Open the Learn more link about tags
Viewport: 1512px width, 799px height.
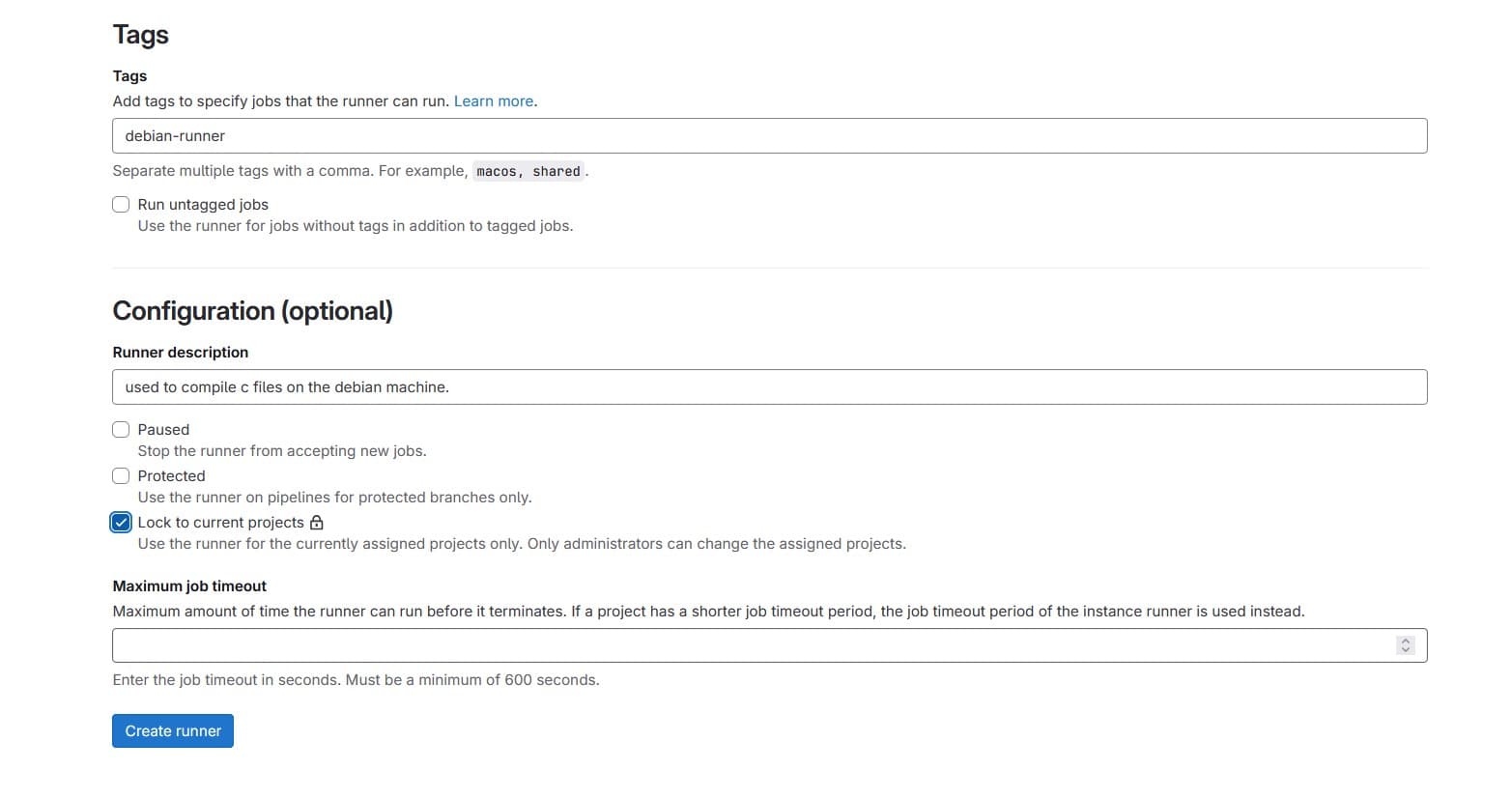pos(494,101)
